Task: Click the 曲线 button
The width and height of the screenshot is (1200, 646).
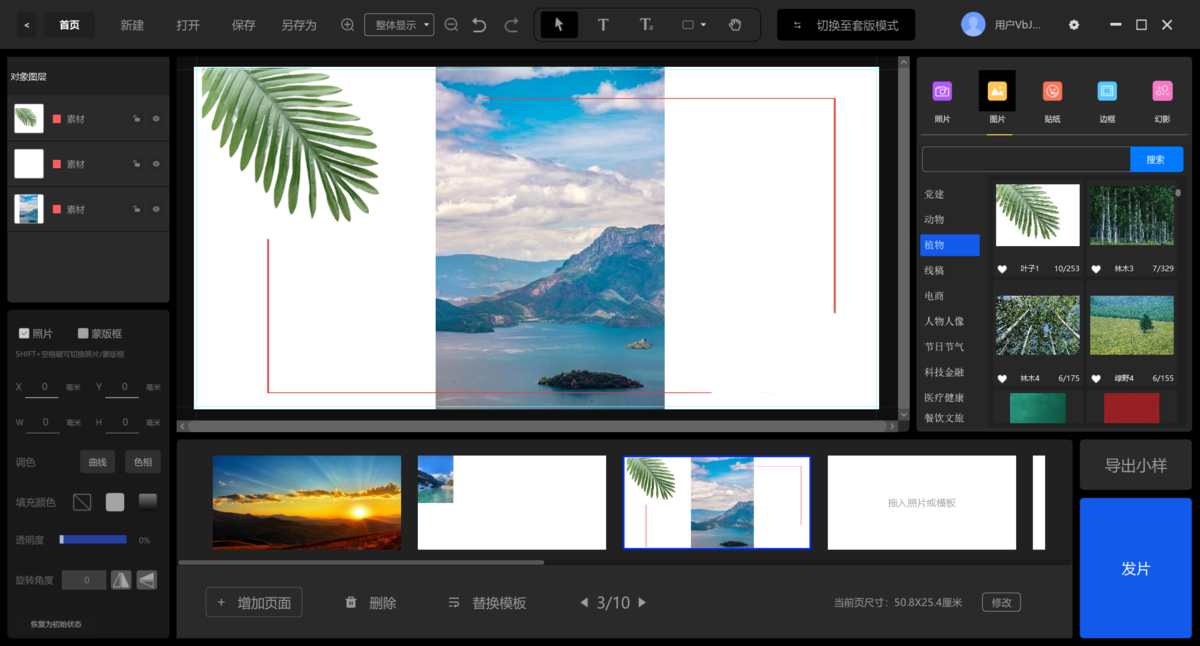Action: point(97,462)
